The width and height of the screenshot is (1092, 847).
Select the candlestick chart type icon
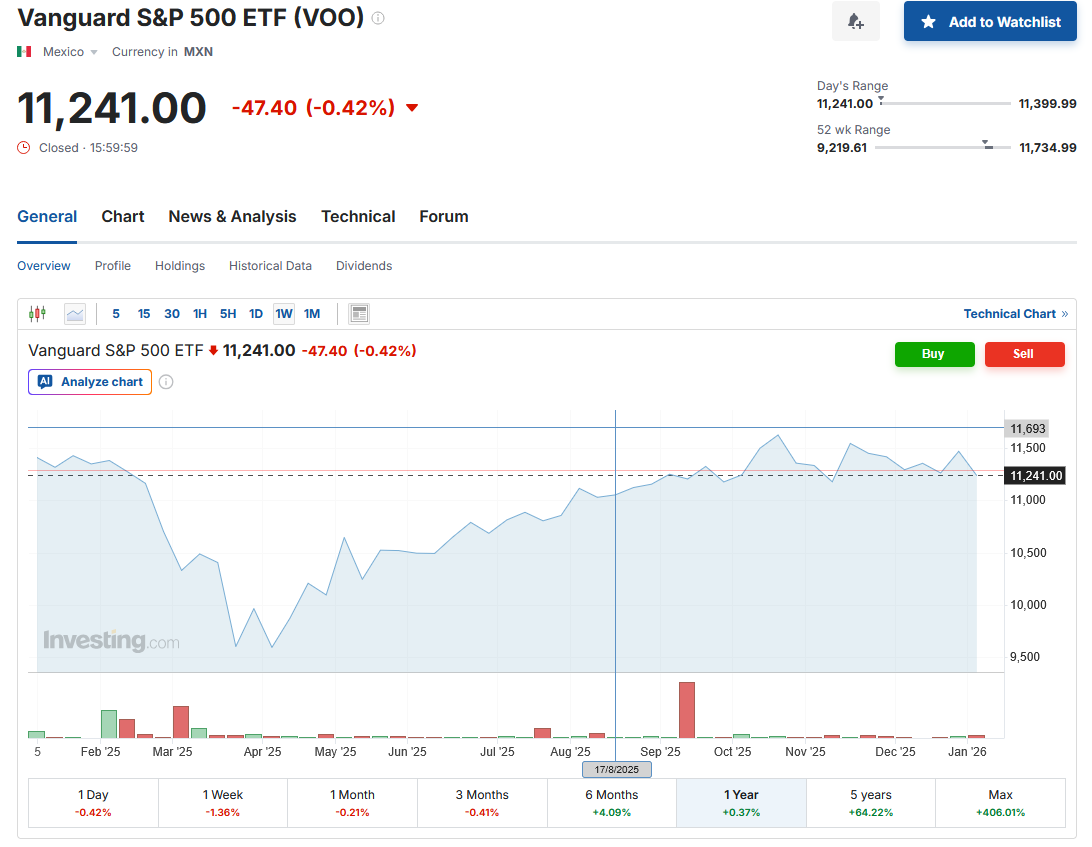coord(38,313)
